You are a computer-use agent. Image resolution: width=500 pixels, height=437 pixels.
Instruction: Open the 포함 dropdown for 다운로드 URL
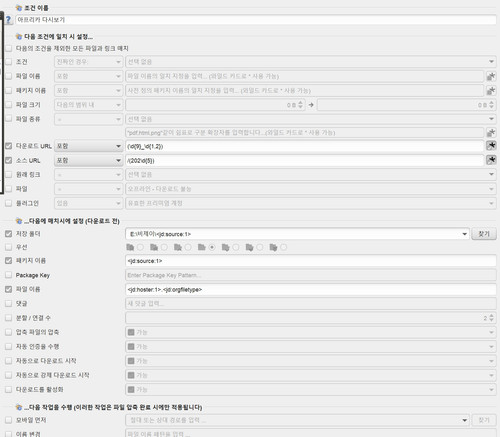(x=88, y=146)
